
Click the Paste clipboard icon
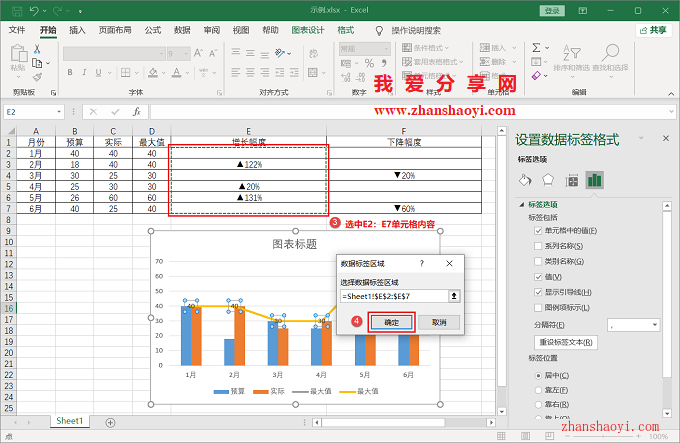point(18,53)
